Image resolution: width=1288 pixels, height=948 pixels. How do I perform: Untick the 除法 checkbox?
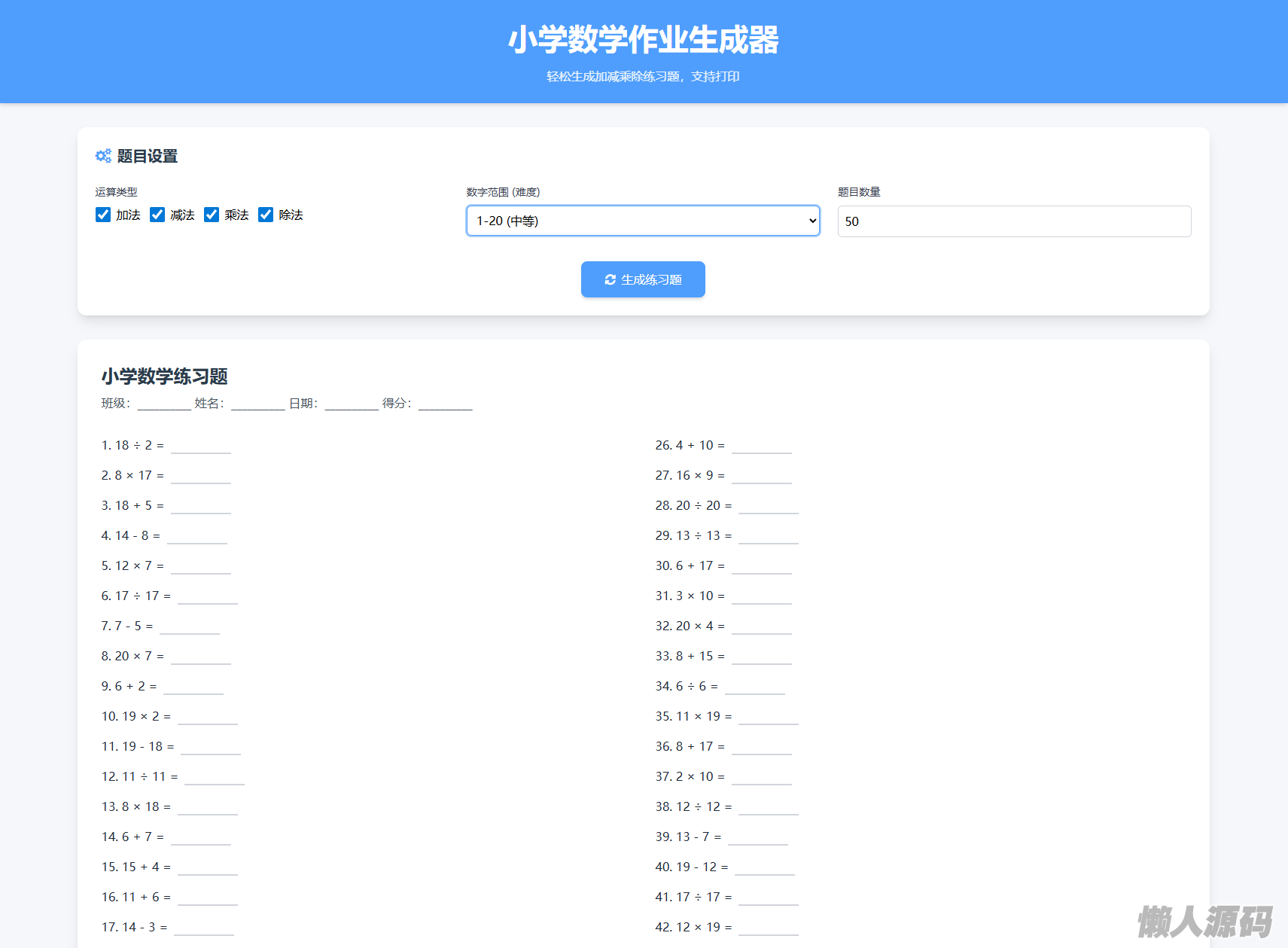tap(266, 215)
